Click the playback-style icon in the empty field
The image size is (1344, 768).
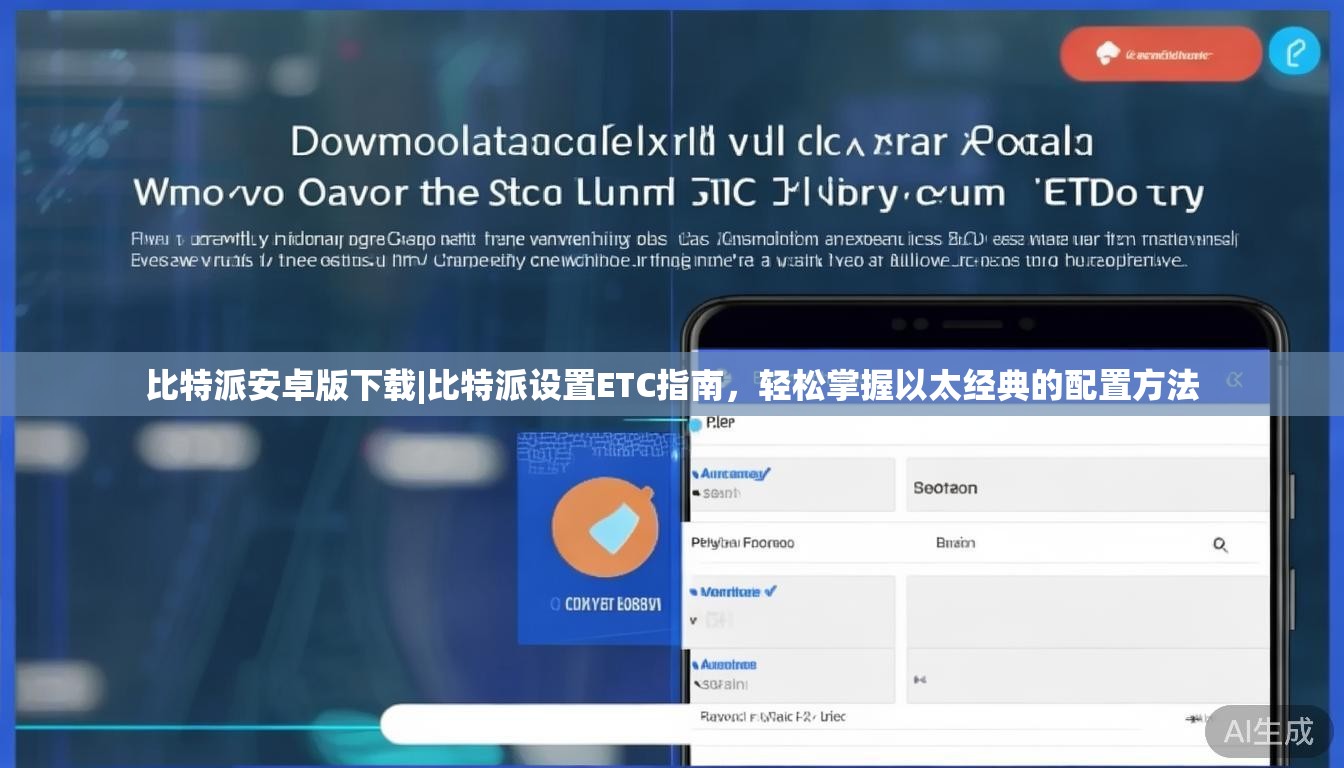coord(920,679)
